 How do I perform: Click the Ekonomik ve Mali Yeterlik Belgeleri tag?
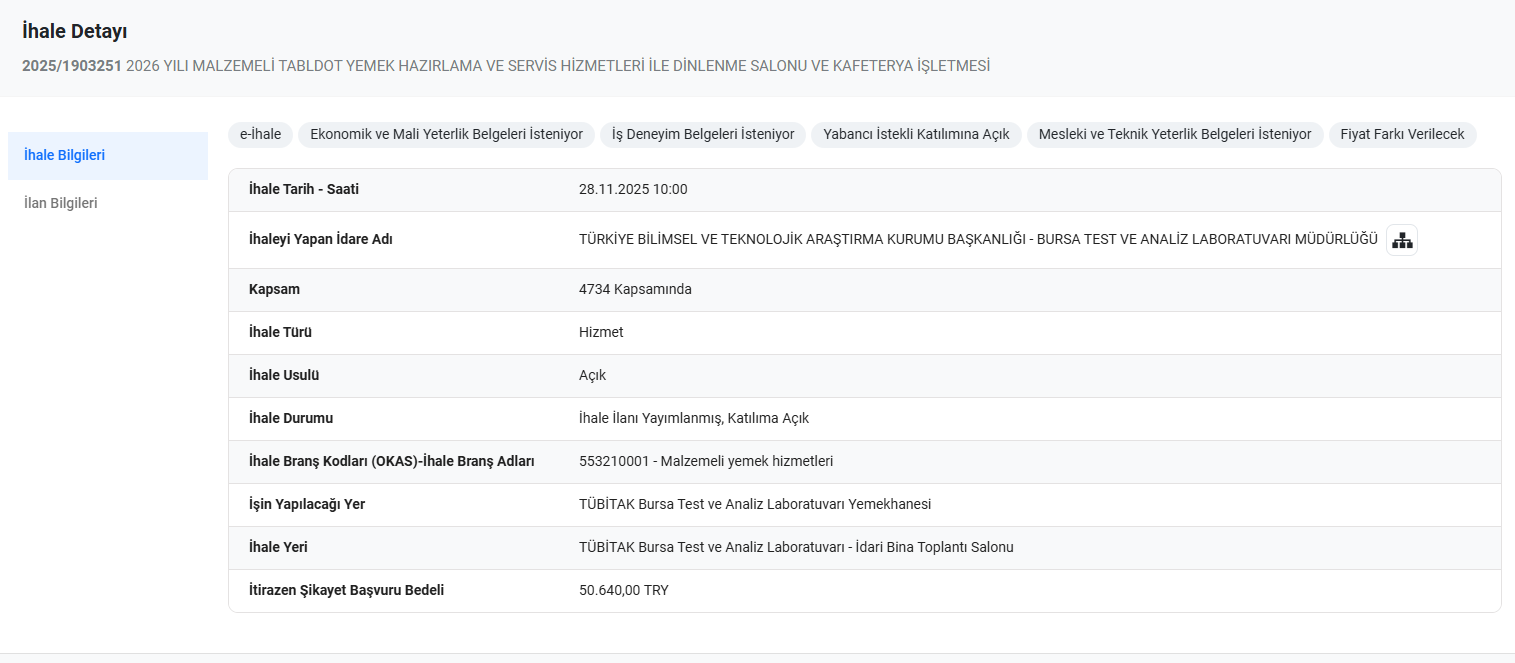coord(446,134)
